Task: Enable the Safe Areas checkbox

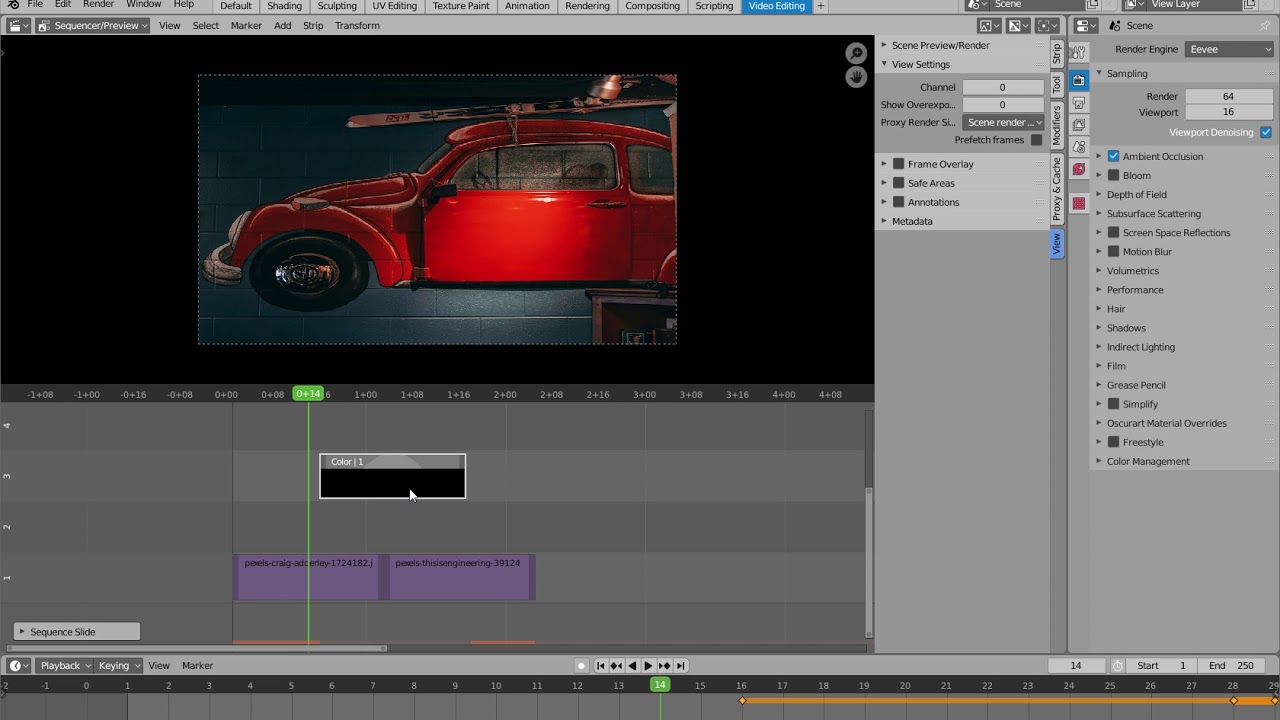Action: (x=898, y=183)
